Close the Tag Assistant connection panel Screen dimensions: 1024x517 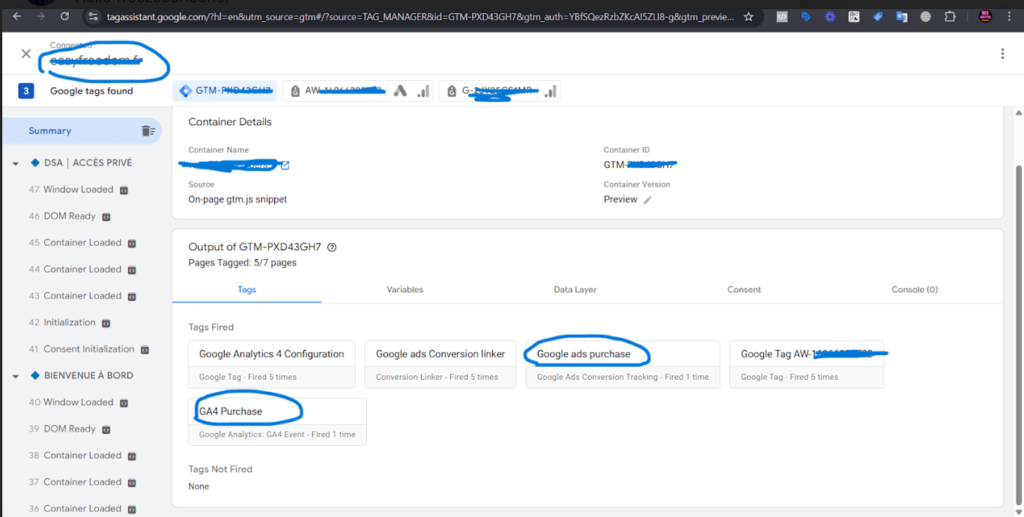[x=26, y=54]
